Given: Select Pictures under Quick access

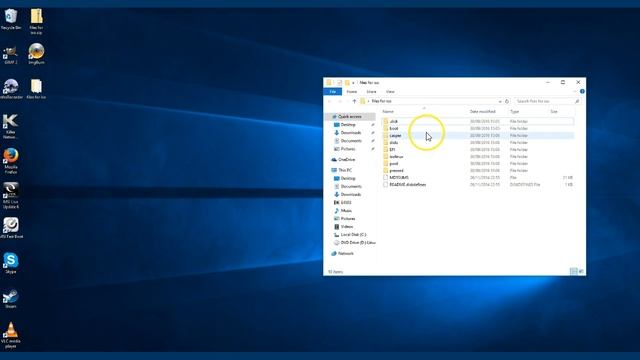Looking at the screenshot, I should pyautogui.click(x=348, y=149).
